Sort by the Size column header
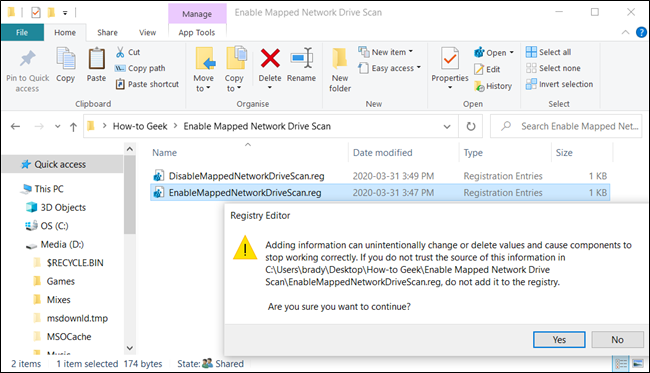This screenshot has width=650, height=373. coord(564,153)
